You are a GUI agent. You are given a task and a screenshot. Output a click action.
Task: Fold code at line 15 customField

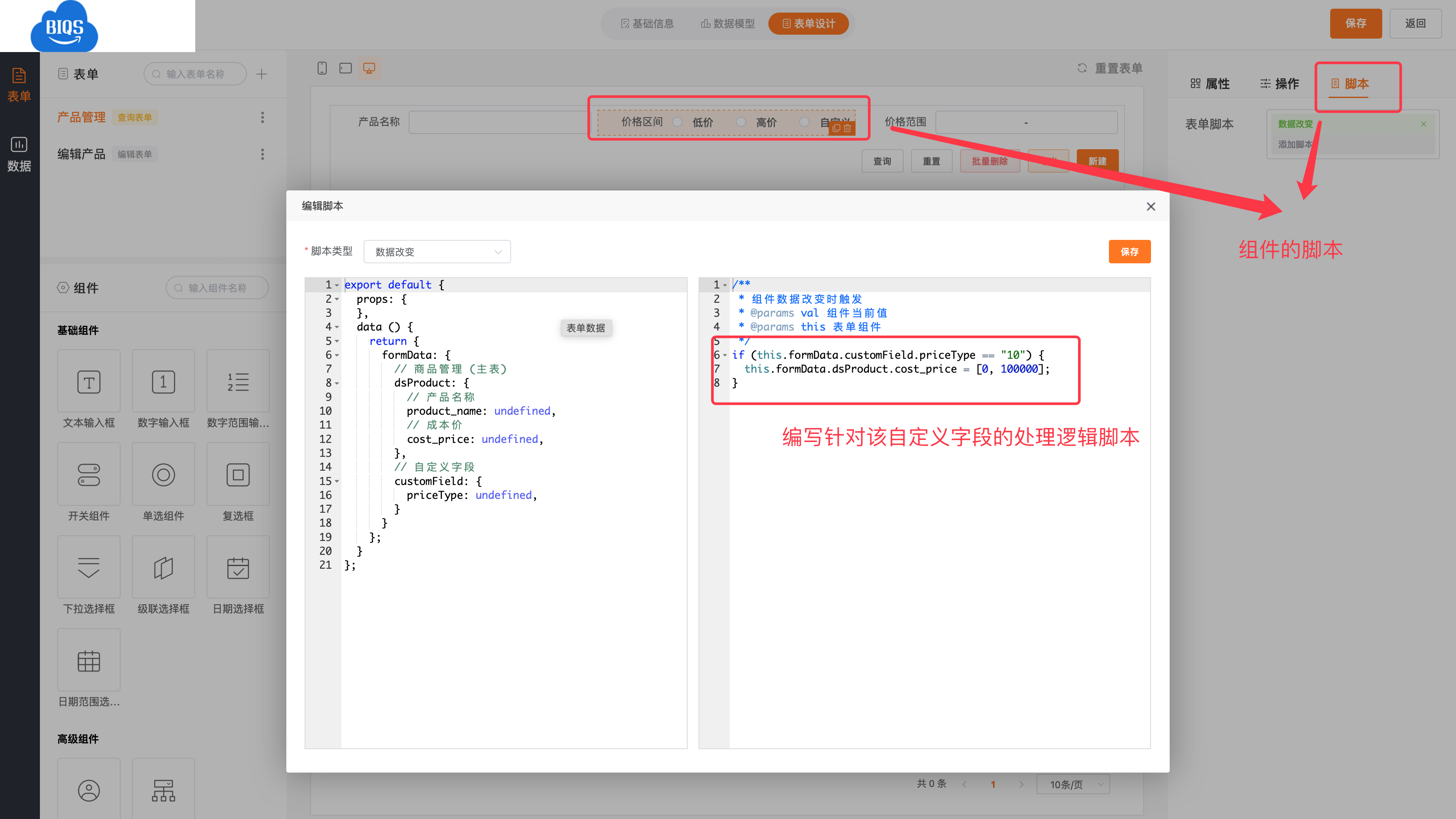pos(337,481)
